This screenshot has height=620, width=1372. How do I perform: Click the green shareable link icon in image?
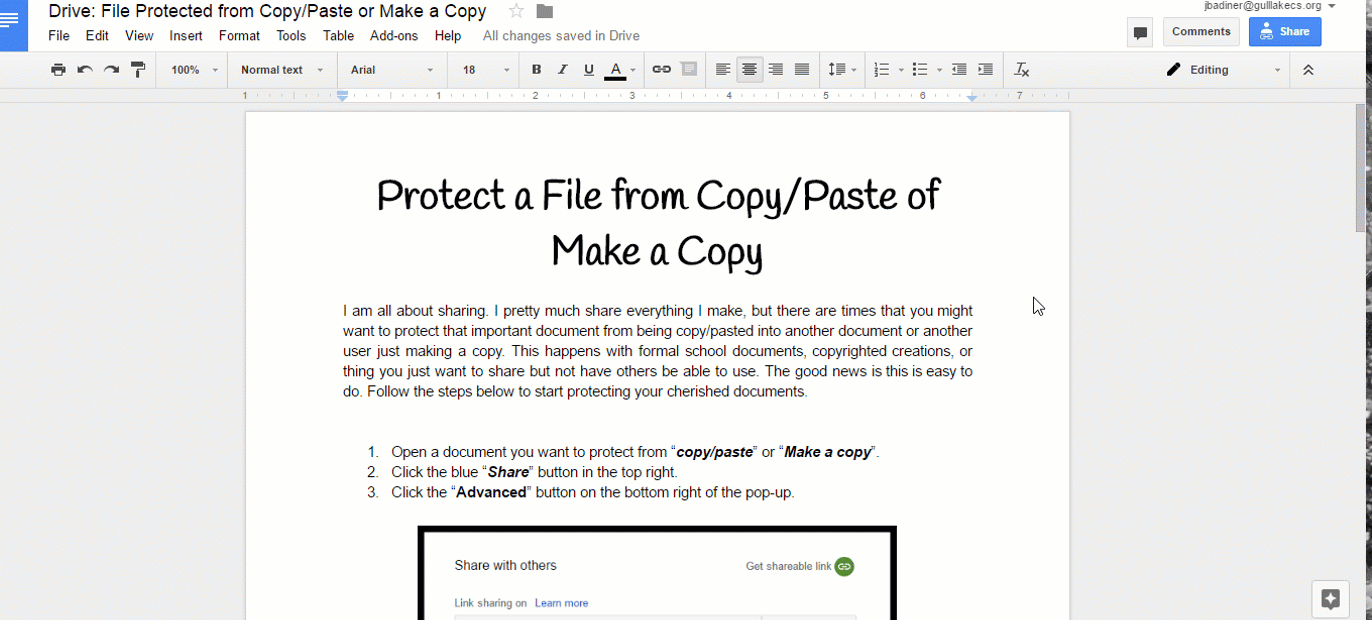point(845,566)
